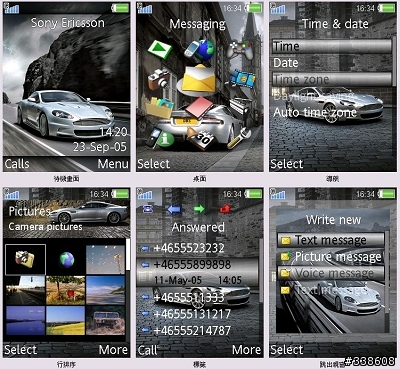Tap the Calls softkey on home screen
400x369 pixels.
[17, 164]
